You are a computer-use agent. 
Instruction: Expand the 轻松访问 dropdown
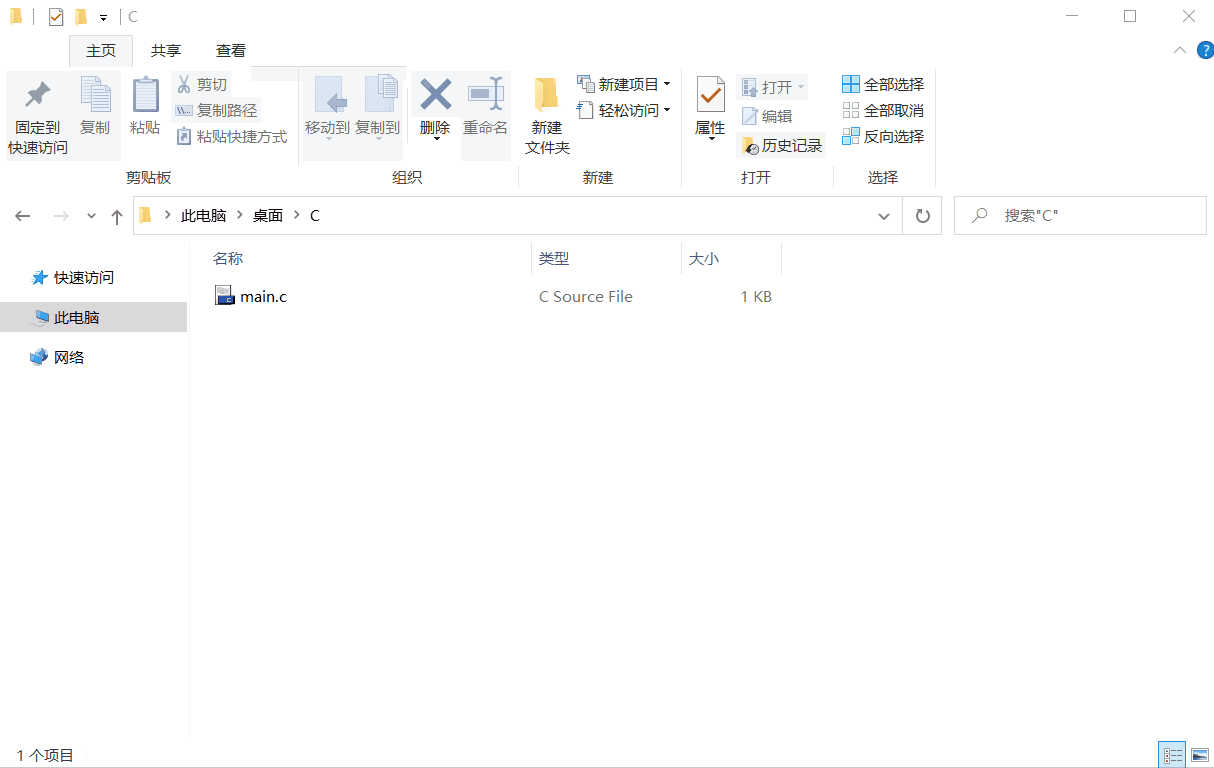pos(667,110)
